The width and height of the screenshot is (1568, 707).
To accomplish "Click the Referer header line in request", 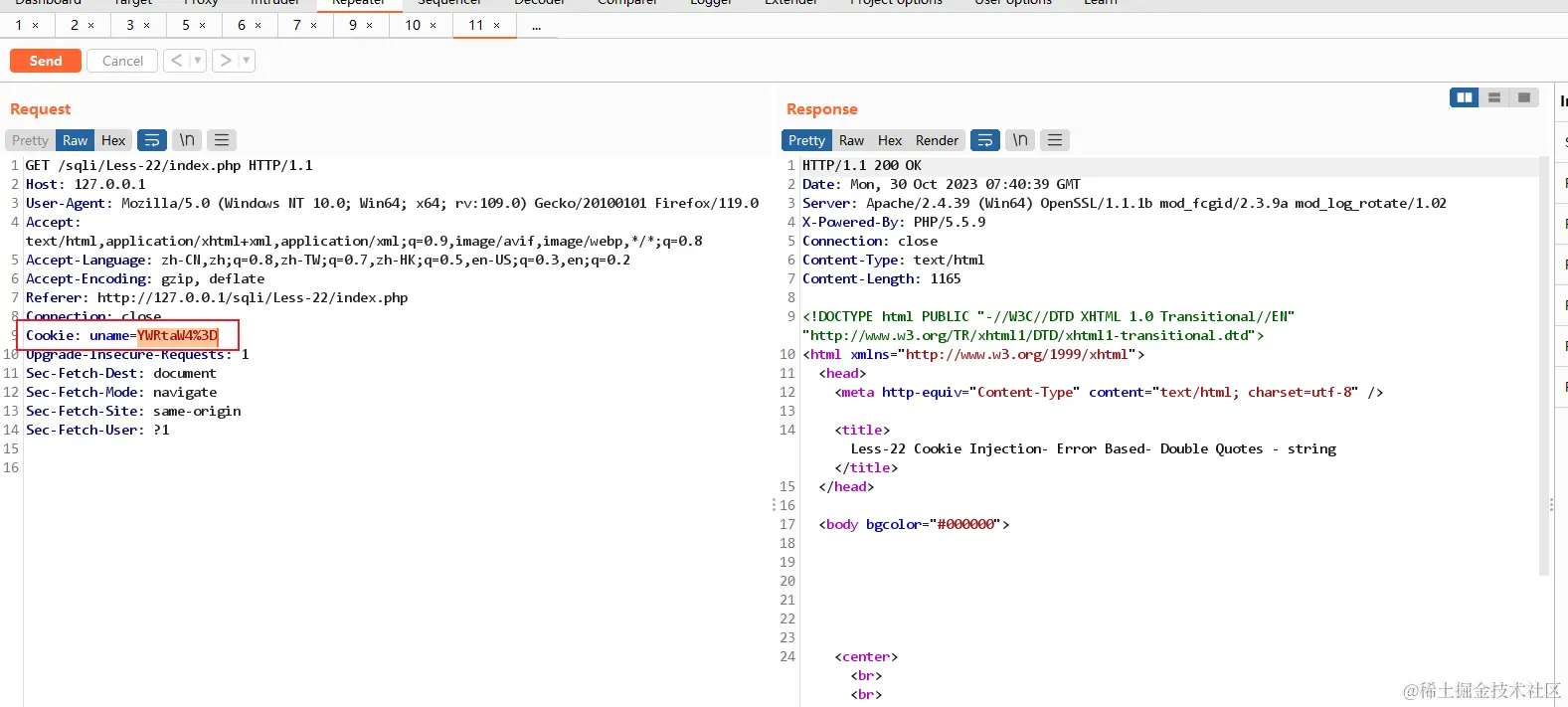I will pos(217,297).
